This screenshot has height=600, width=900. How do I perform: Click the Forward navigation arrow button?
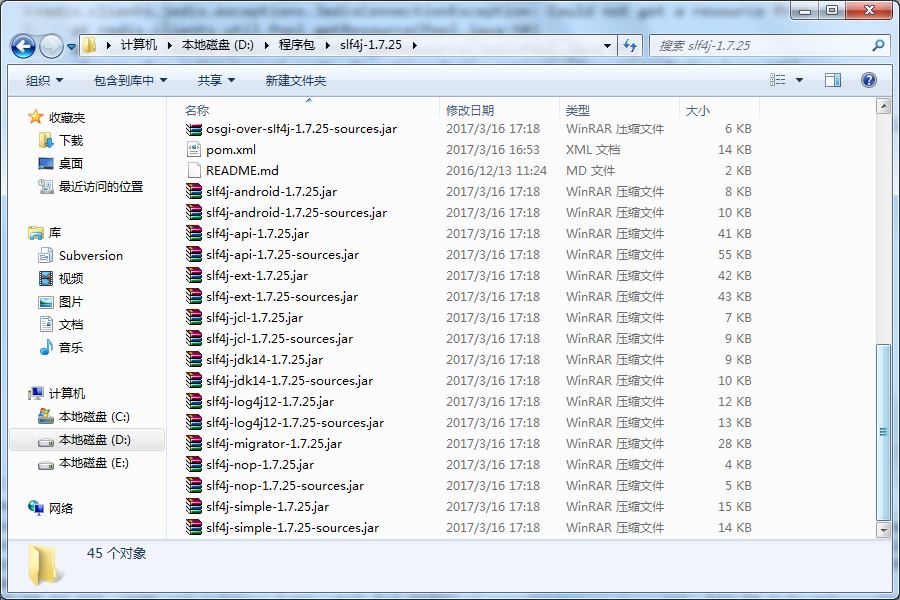coord(51,46)
